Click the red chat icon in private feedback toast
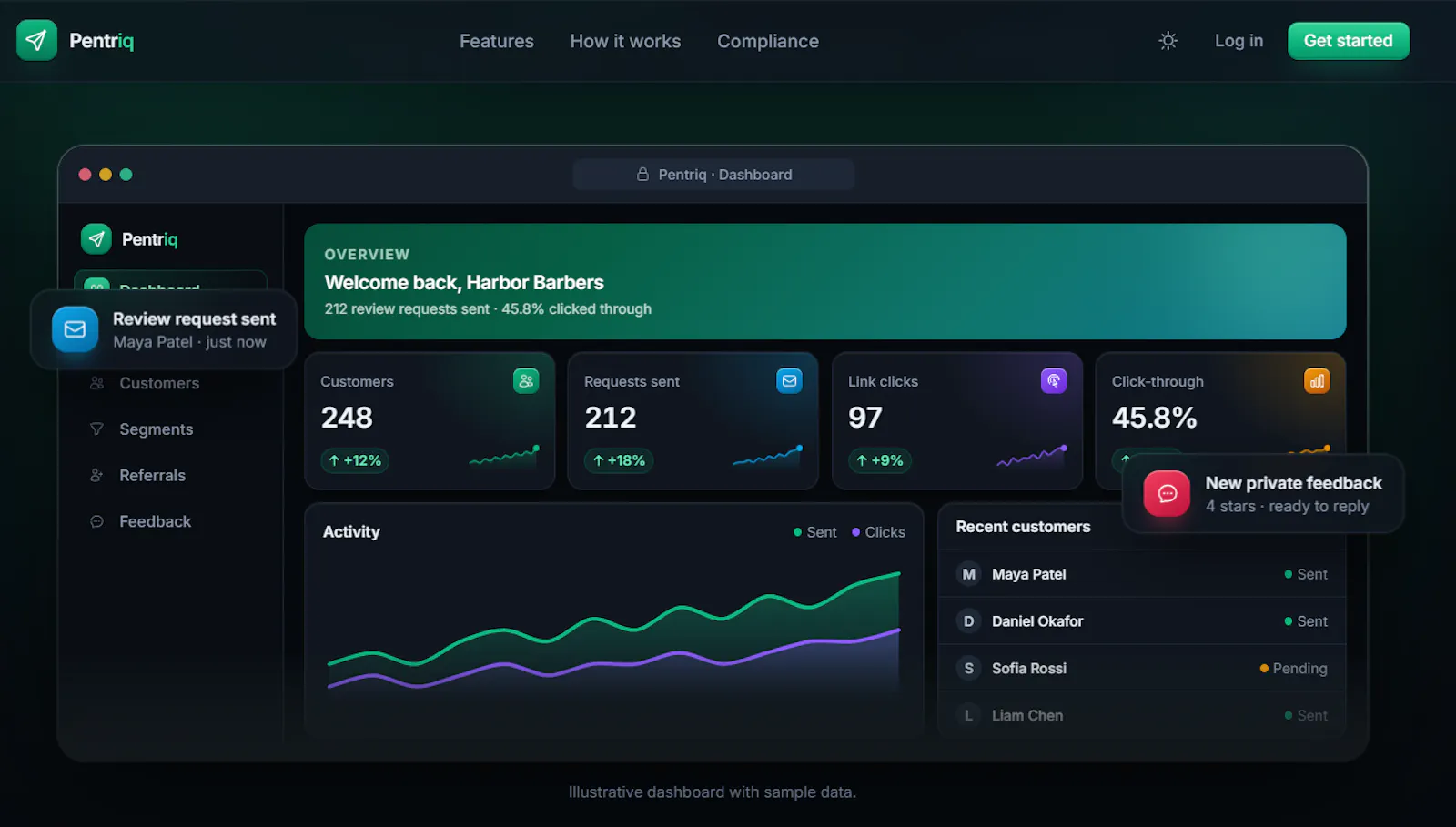This screenshot has height=827, width=1456. tap(1167, 493)
